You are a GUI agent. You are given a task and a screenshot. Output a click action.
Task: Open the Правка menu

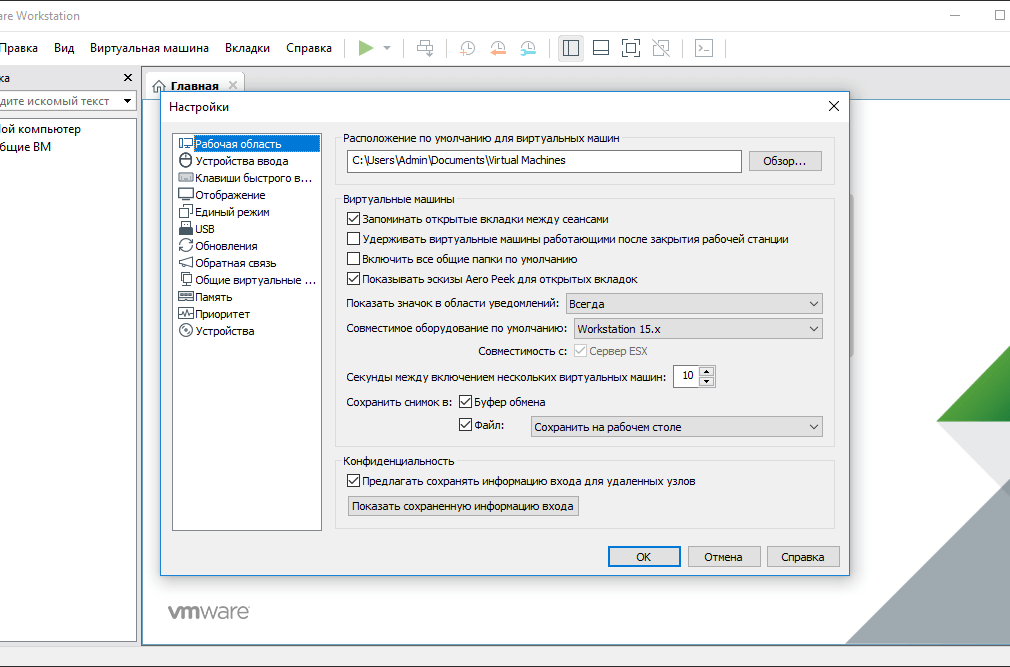[x=19, y=48]
